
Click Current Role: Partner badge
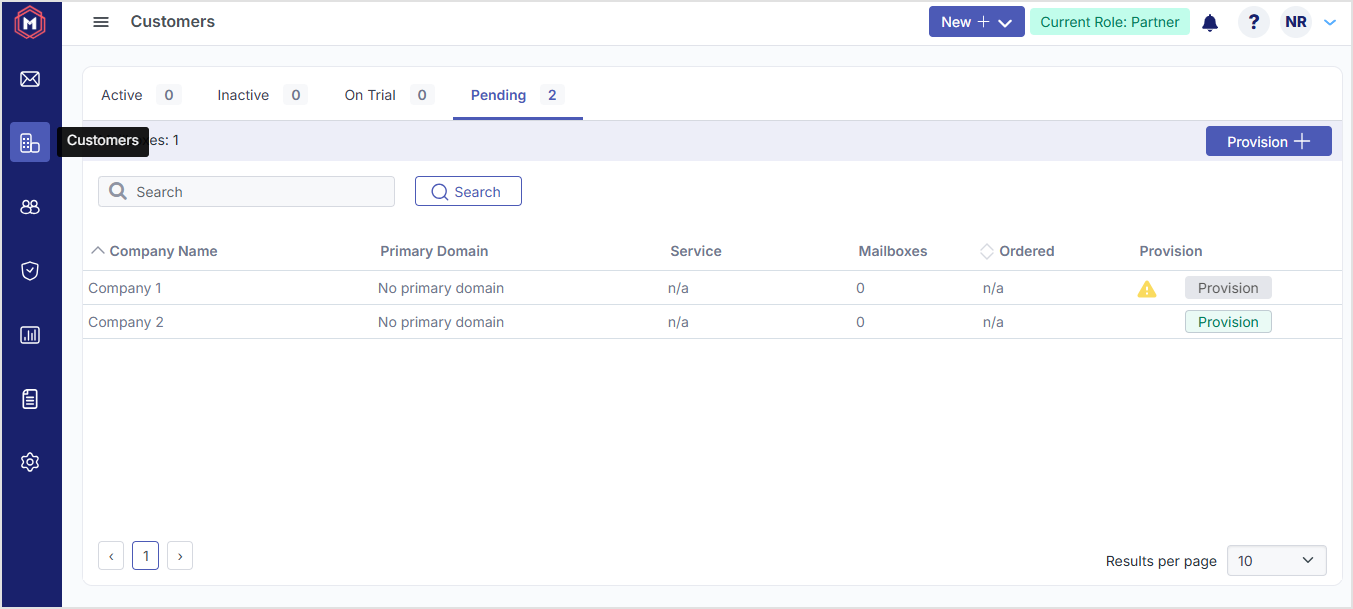(1110, 22)
